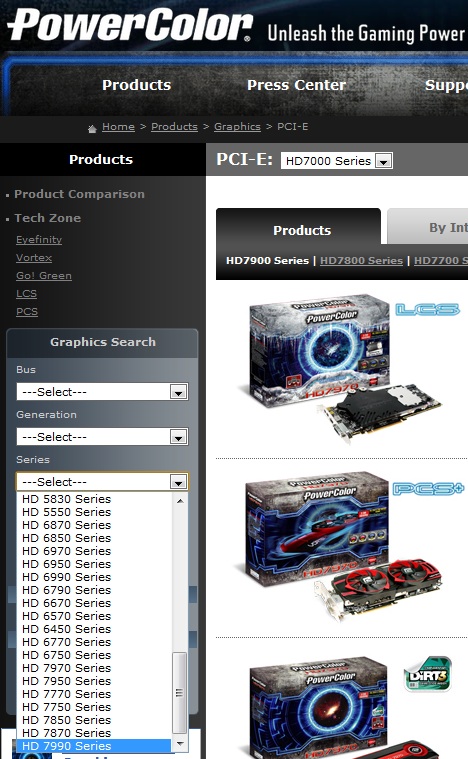This screenshot has height=759, width=468.
Task: Click scroll-up arrow in series list
Action: coord(180,501)
